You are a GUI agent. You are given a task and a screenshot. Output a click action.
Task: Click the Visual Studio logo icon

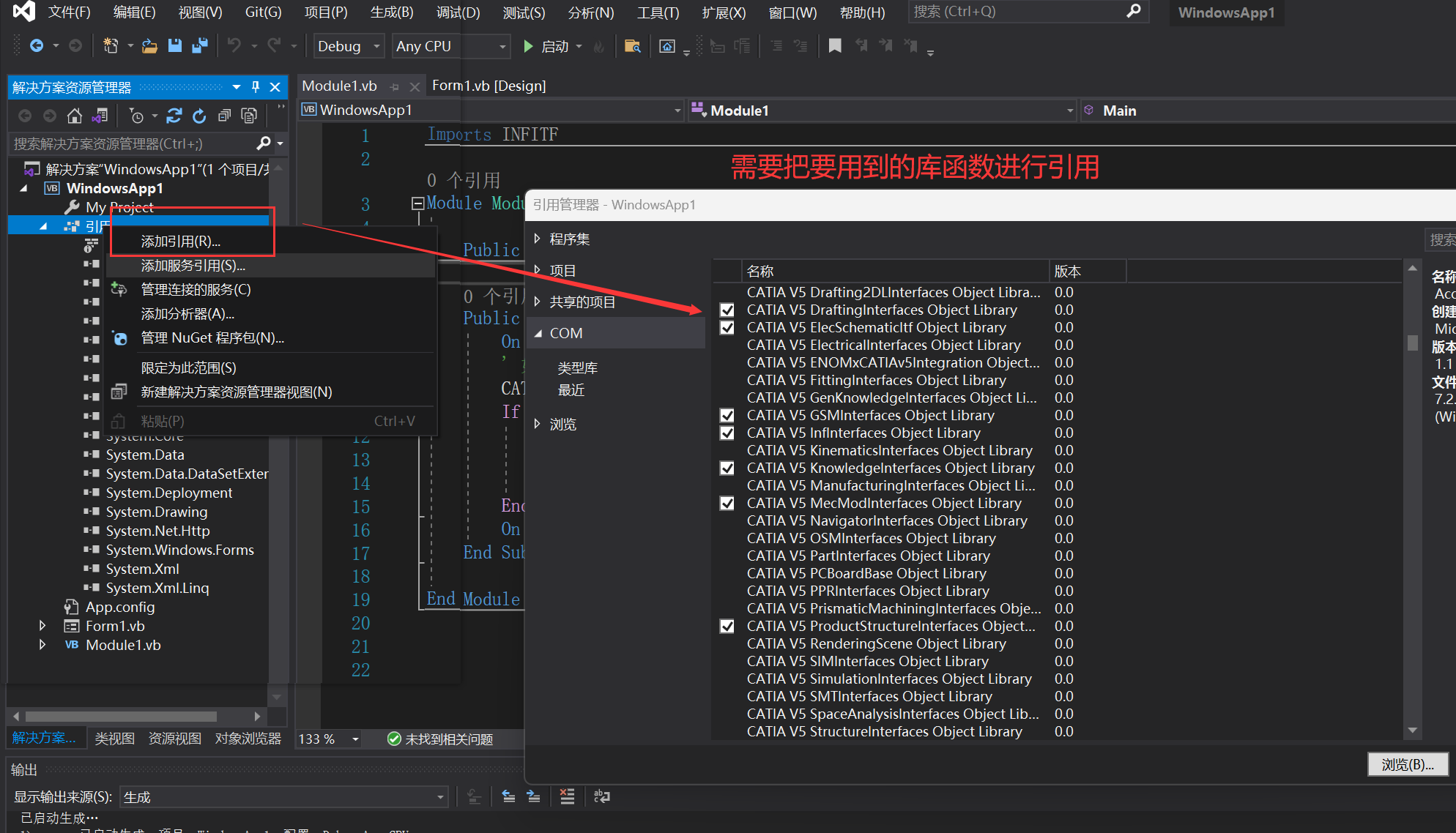coord(24,12)
